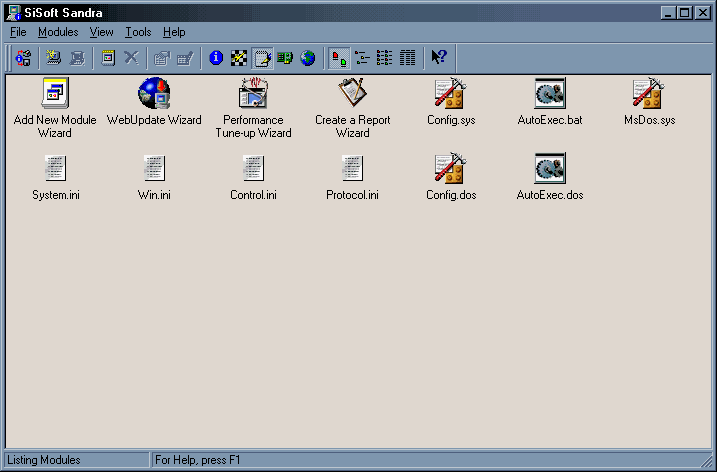Switch to small icons view
Image resolution: width=717 pixels, height=472 pixels.
point(362,58)
